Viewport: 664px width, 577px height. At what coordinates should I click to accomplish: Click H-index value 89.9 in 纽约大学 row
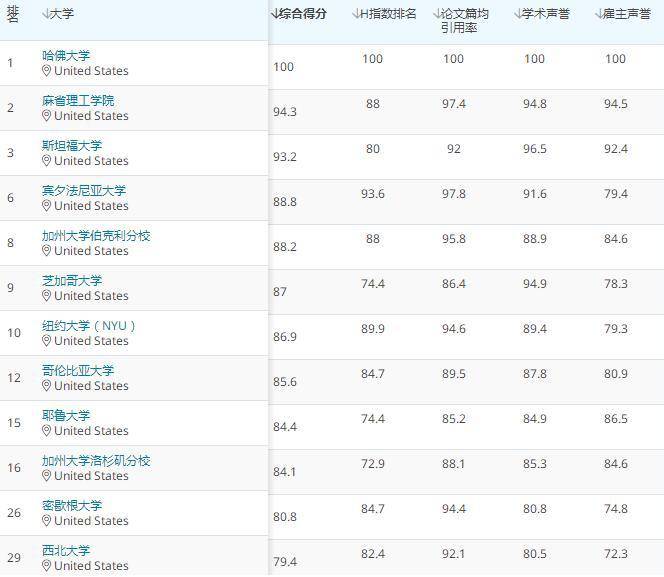[373, 329]
